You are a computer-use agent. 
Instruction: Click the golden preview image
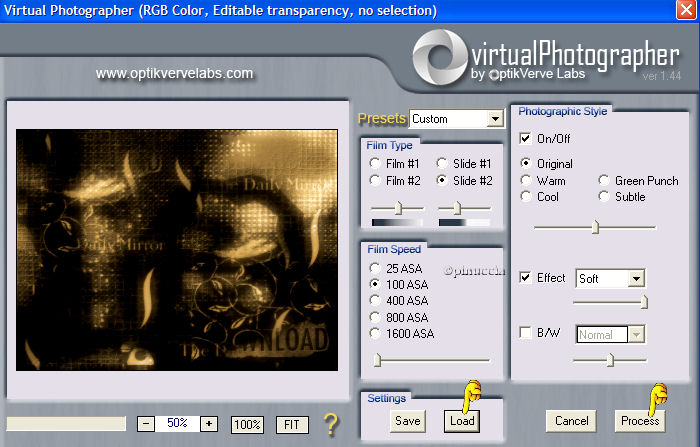(x=177, y=250)
